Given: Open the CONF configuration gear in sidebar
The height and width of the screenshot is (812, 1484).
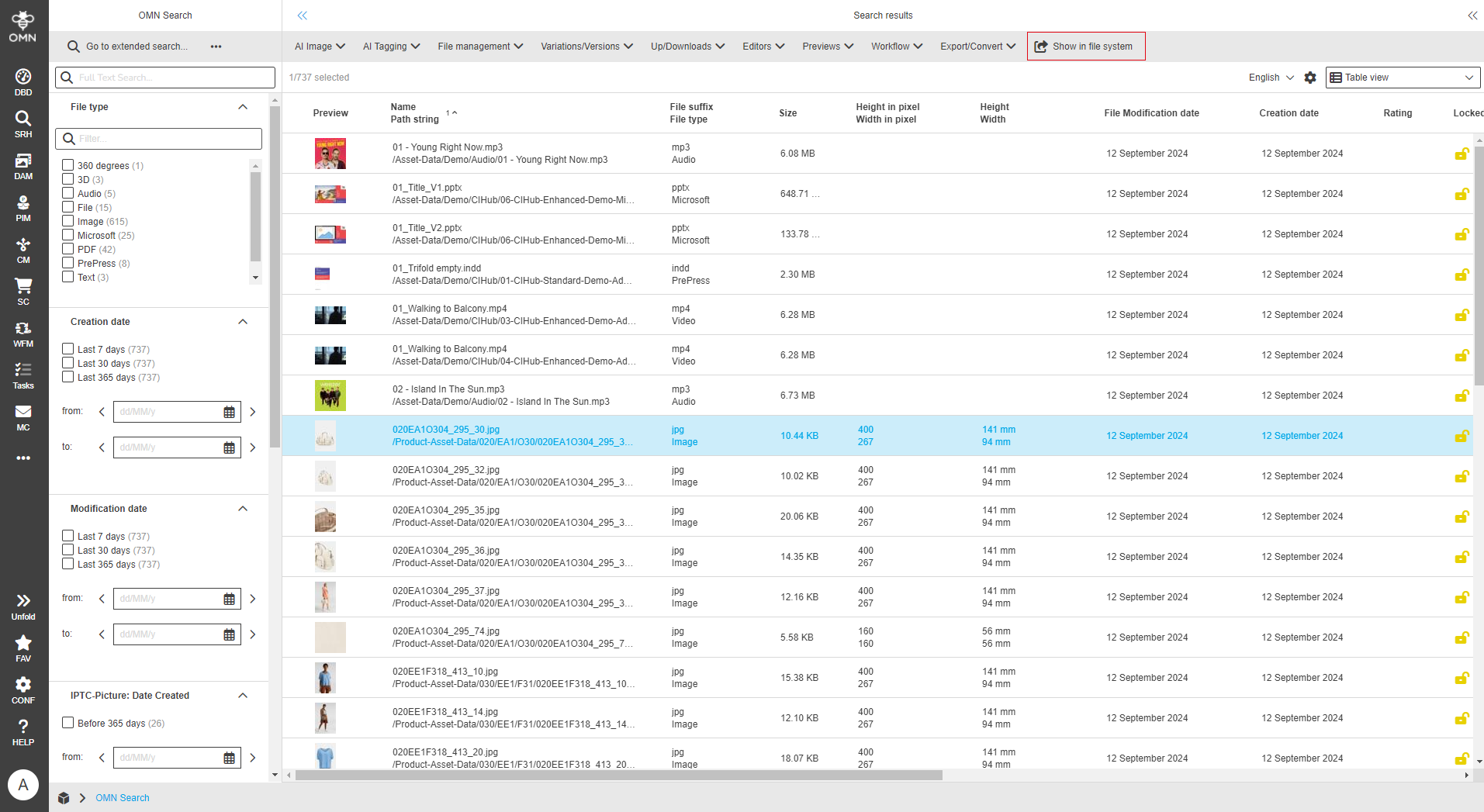Looking at the screenshot, I should coord(23,689).
